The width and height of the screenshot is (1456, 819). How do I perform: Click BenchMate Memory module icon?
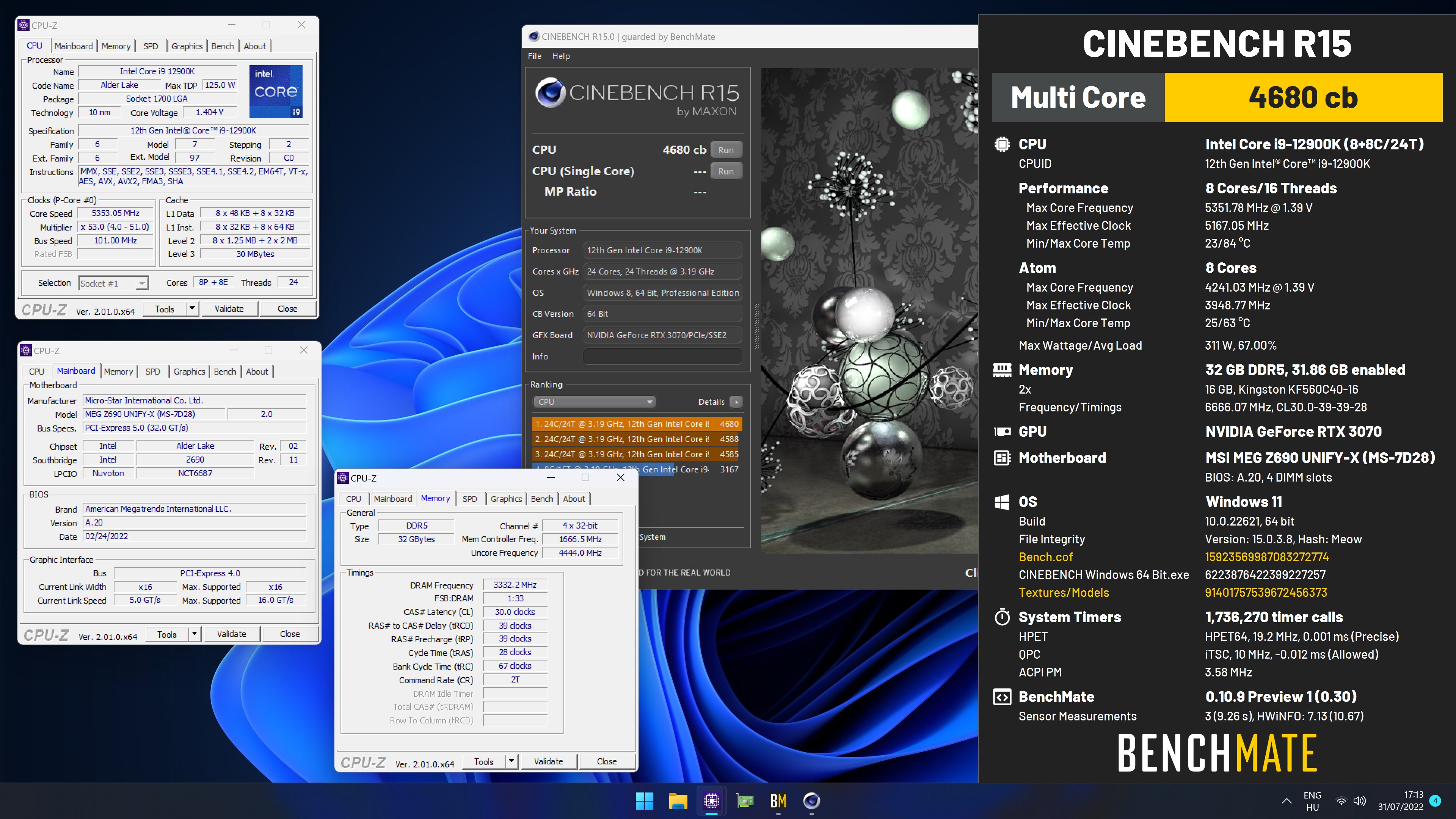tap(1001, 370)
